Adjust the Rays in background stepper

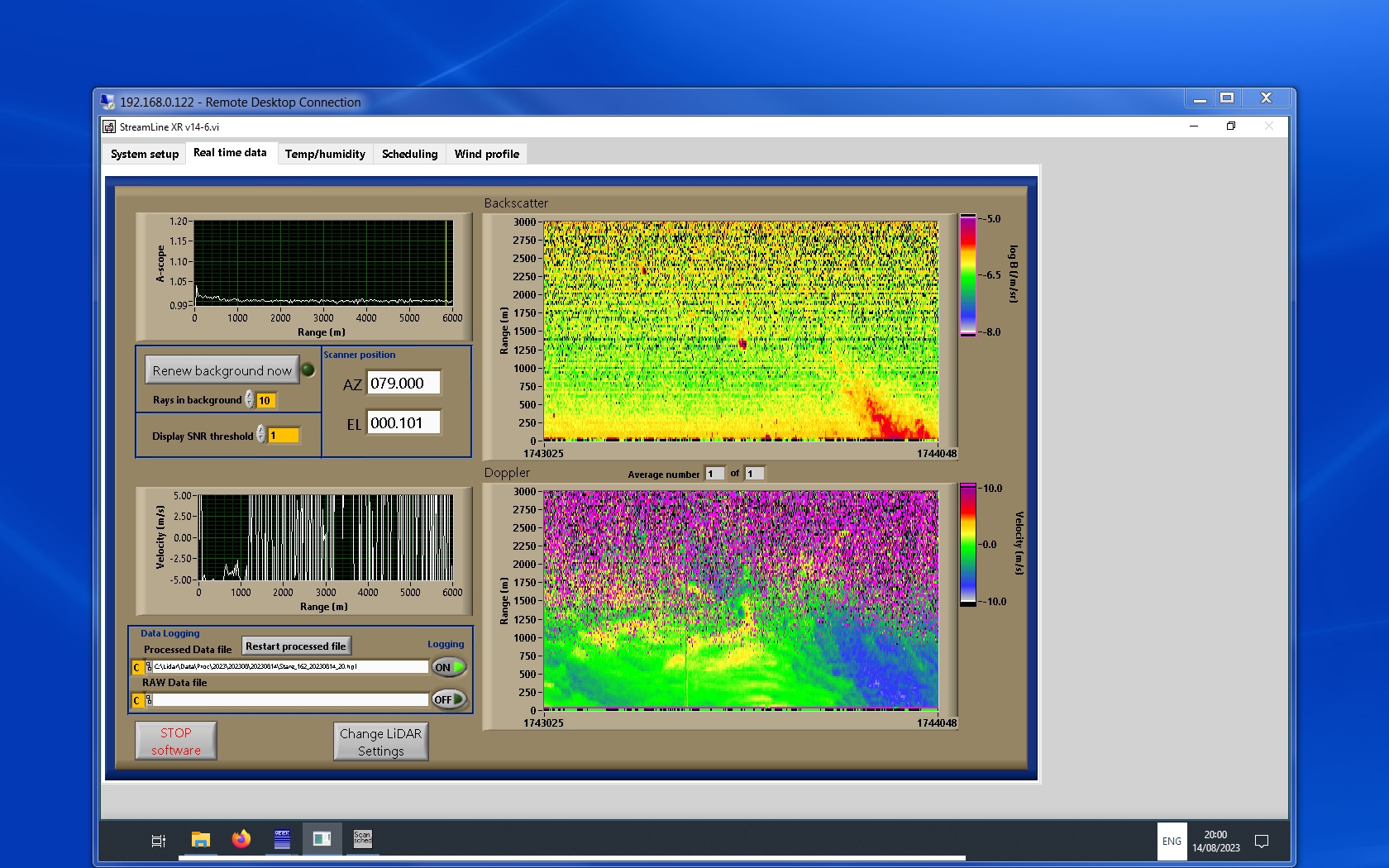pos(249,400)
